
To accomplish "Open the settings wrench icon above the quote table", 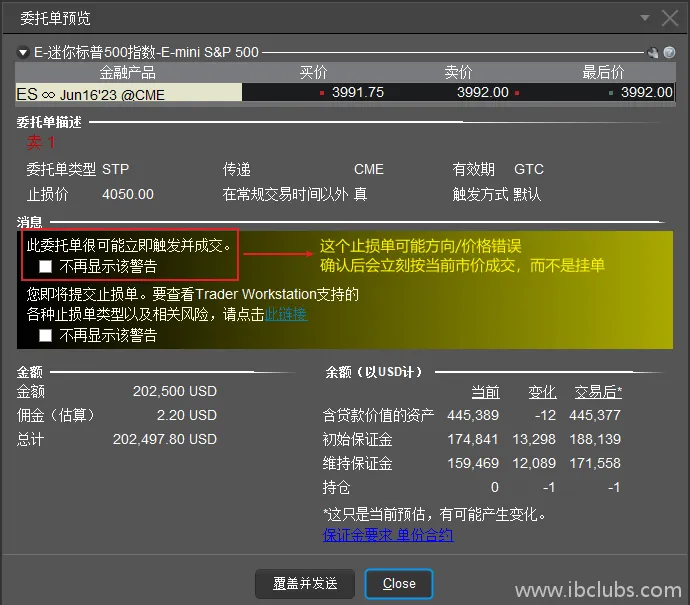I will click(653, 53).
